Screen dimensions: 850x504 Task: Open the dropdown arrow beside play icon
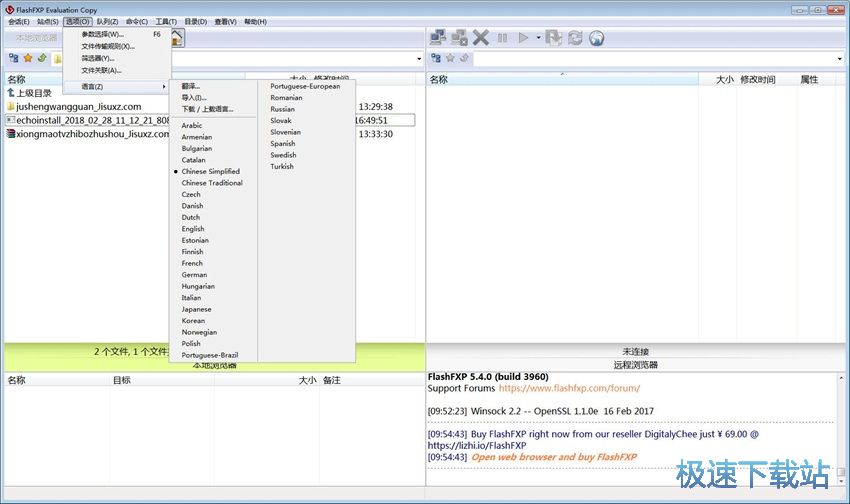pos(538,37)
